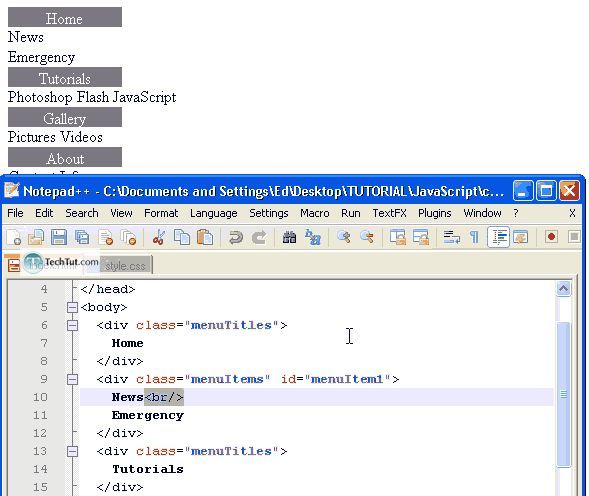Image resolution: width=589 pixels, height=496 pixels.
Task: Open the Edit menu
Action: [x=44, y=213]
